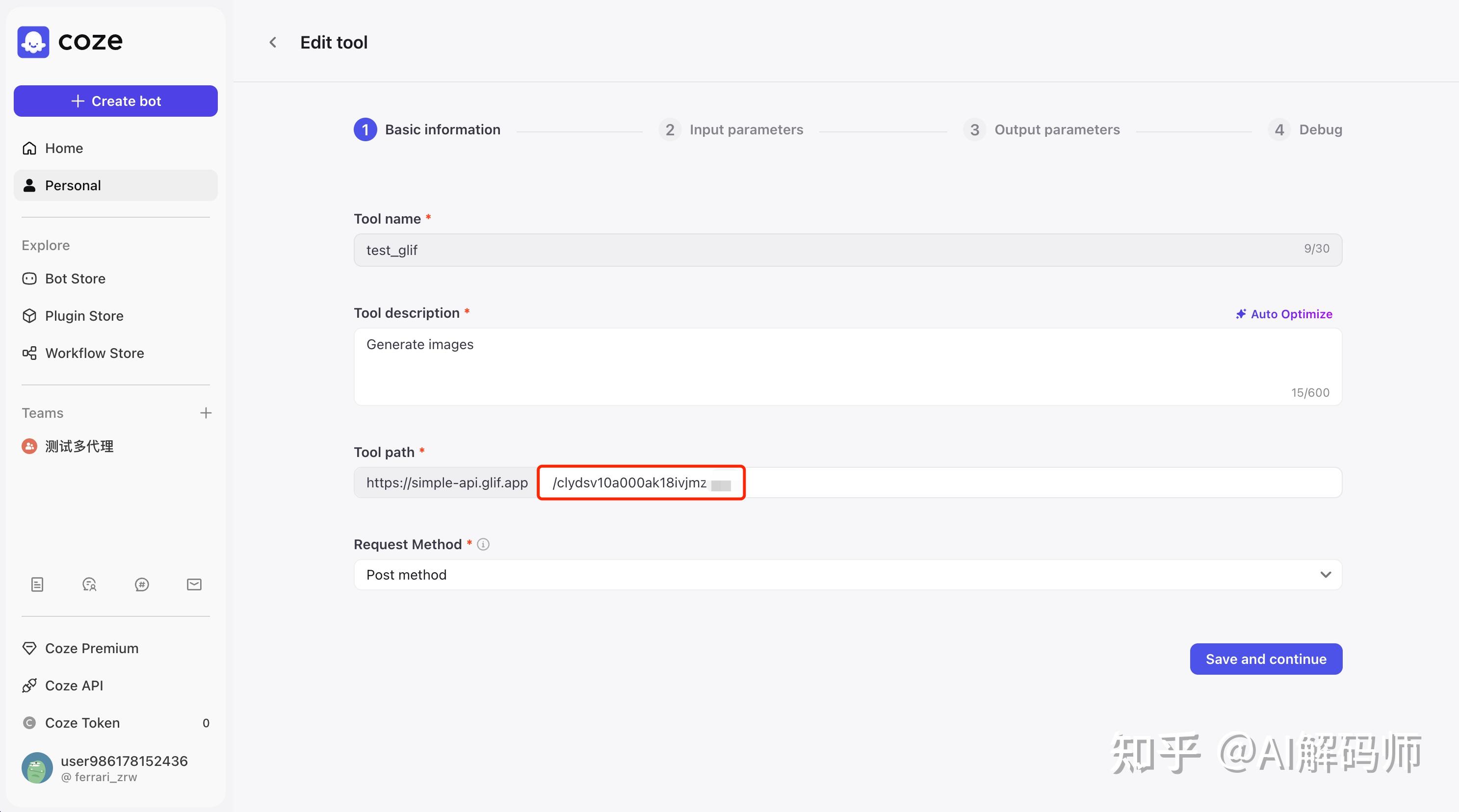This screenshot has height=812, width=1459.
Task: Open the mail inbox icon
Action: (194, 584)
